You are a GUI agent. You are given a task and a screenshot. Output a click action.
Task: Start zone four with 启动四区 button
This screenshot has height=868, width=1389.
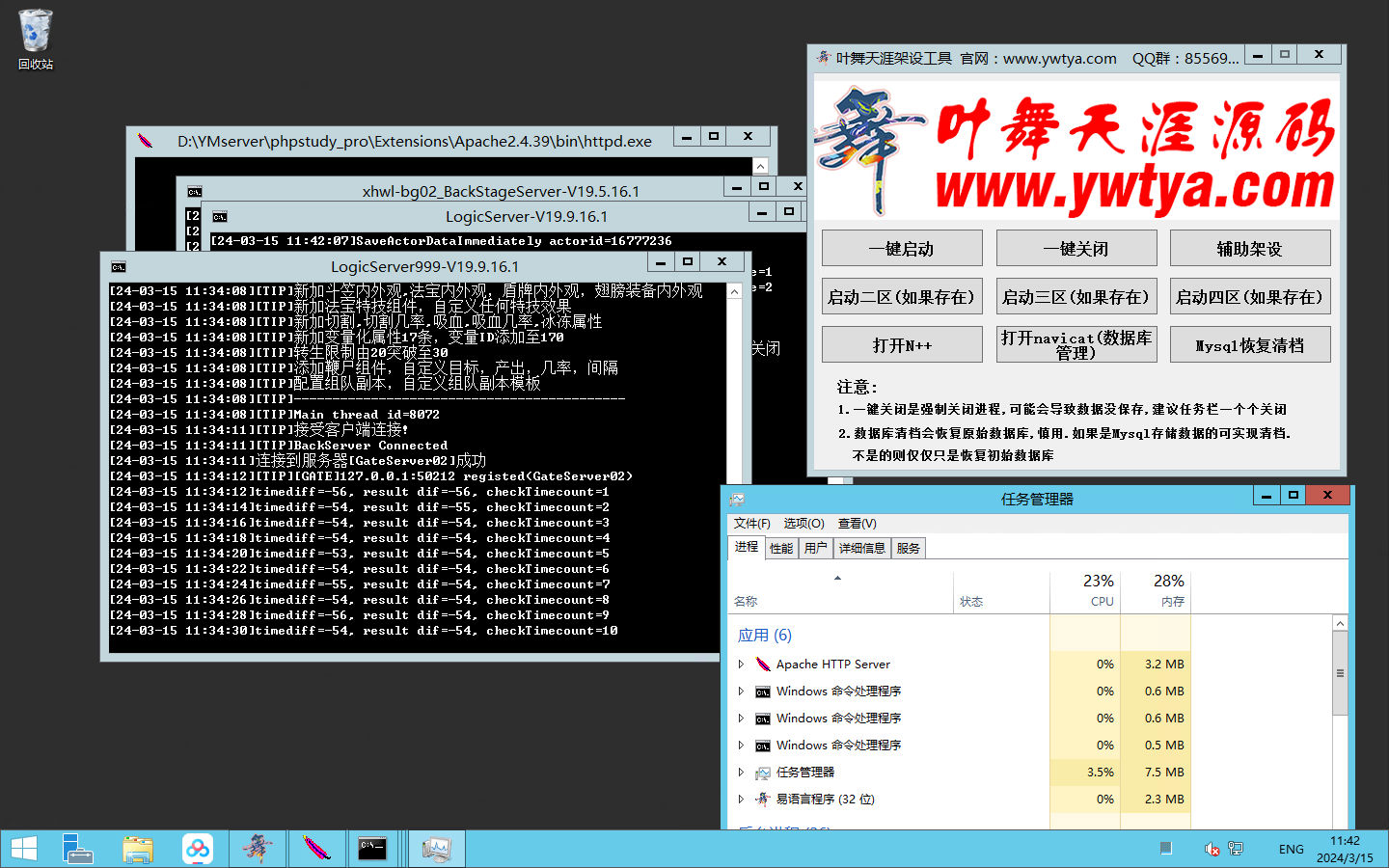coord(1250,296)
